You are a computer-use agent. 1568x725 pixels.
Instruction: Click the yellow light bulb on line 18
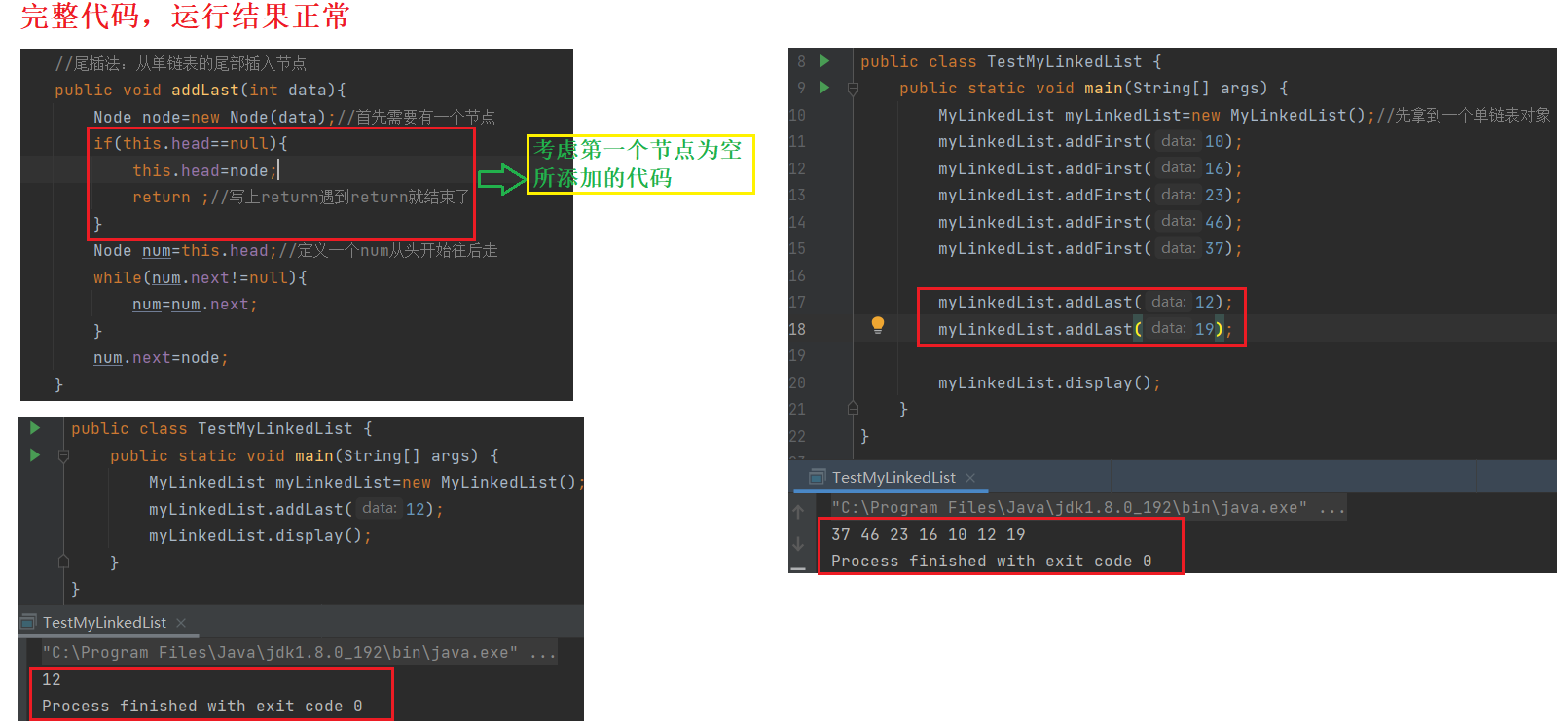[878, 325]
